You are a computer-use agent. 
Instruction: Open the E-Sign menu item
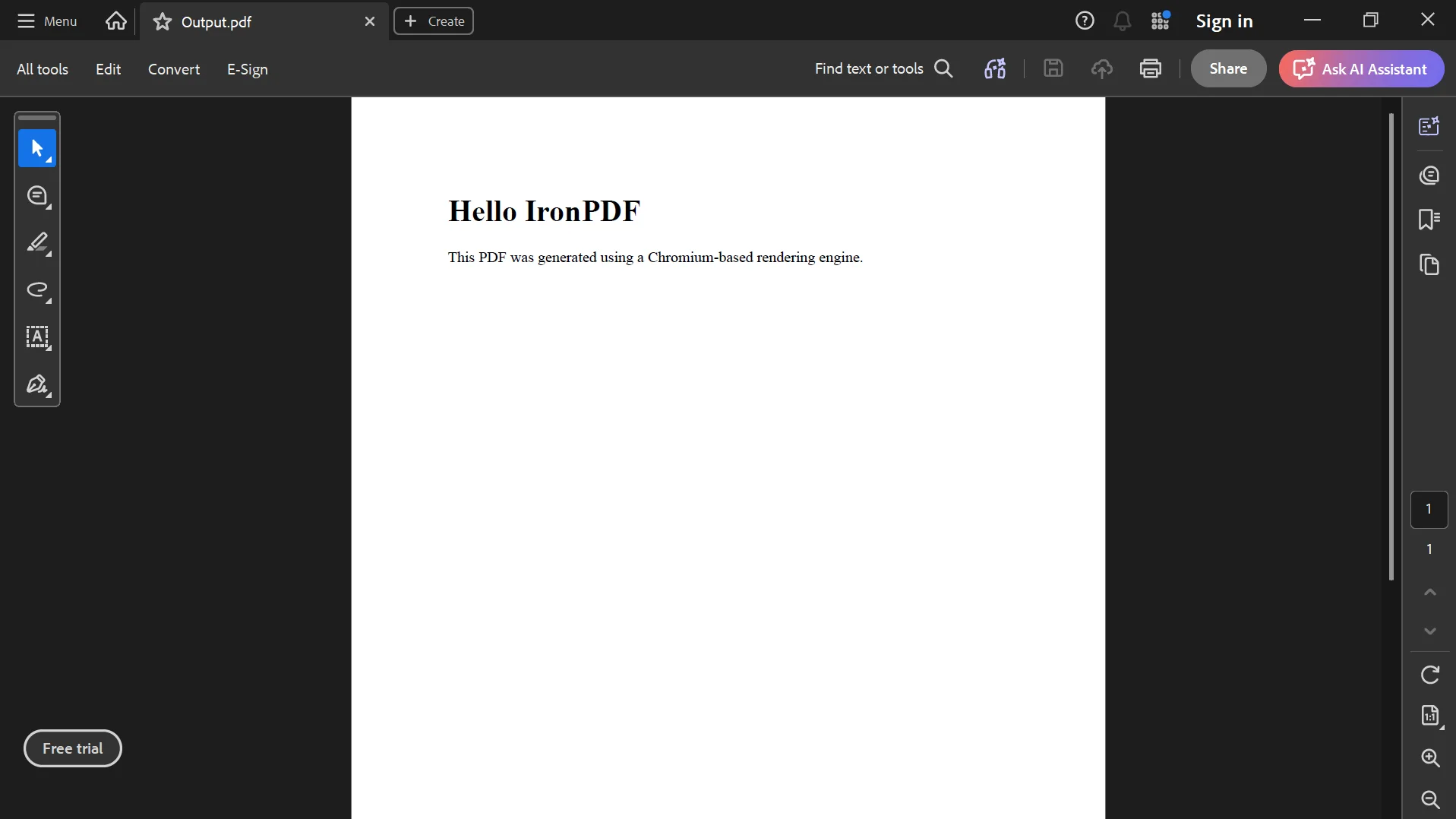pyautogui.click(x=248, y=69)
